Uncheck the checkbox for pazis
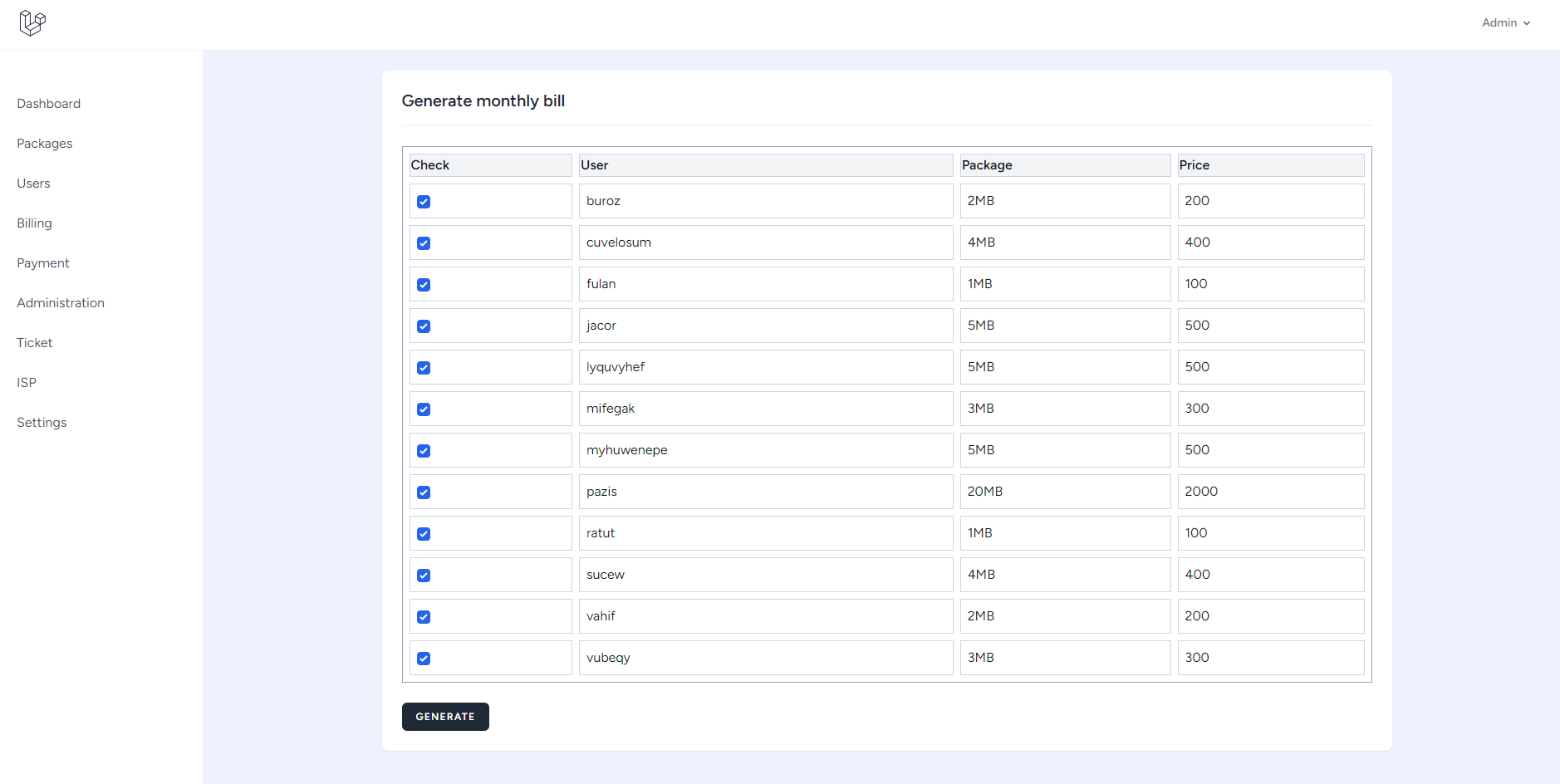The height and width of the screenshot is (784, 1560). point(424,492)
